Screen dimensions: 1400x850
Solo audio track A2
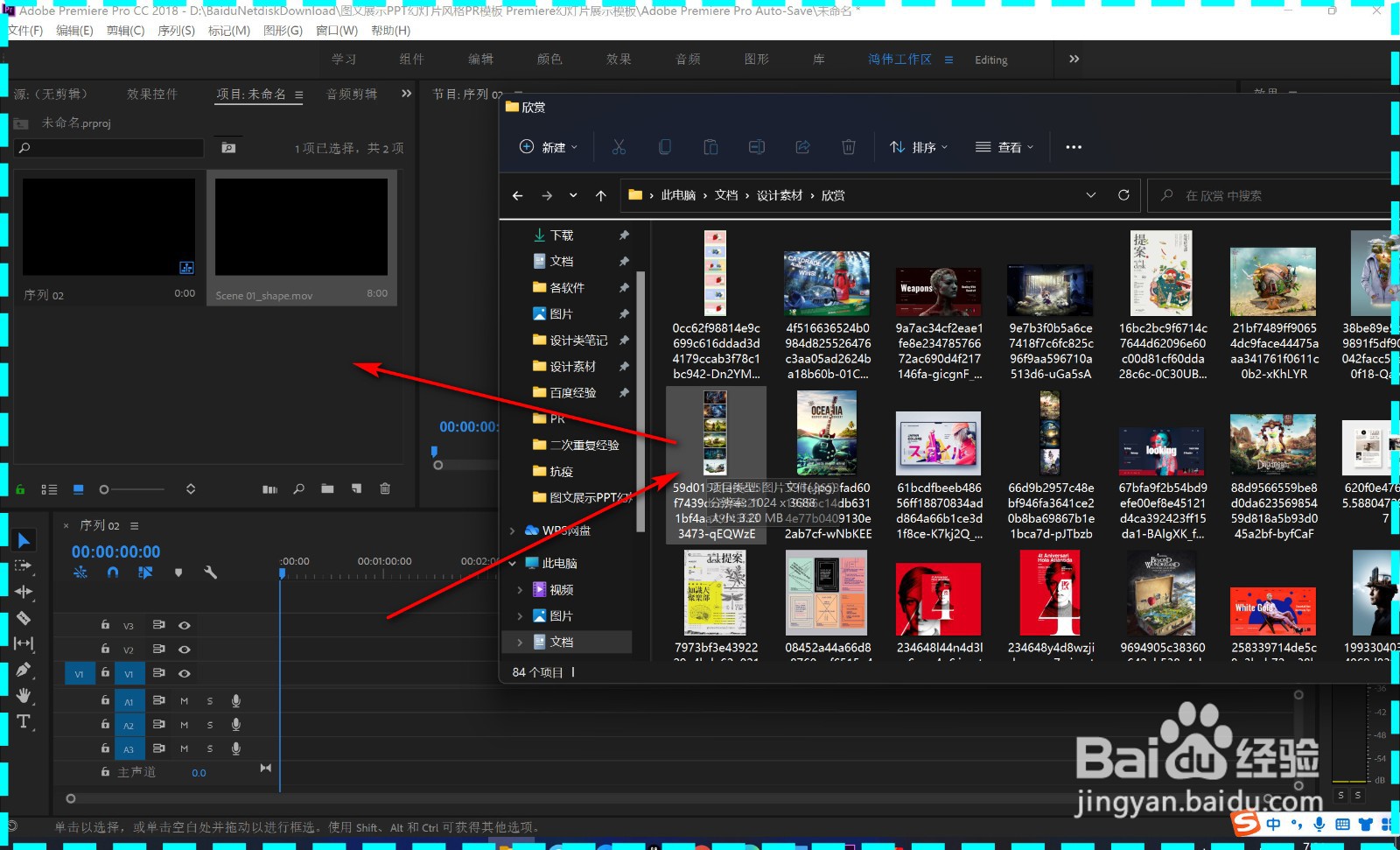click(x=210, y=725)
